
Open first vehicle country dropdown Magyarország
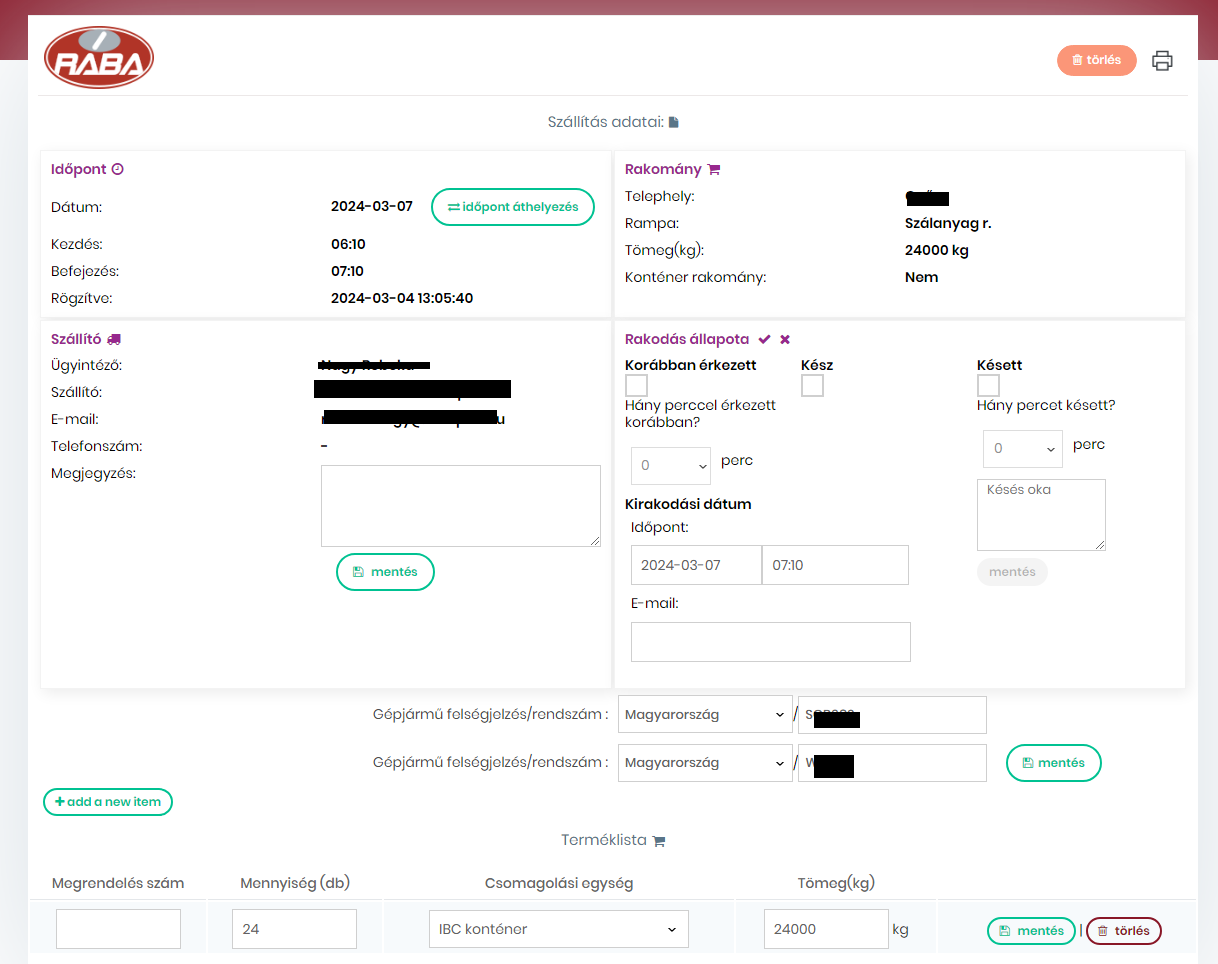click(x=705, y=715)
